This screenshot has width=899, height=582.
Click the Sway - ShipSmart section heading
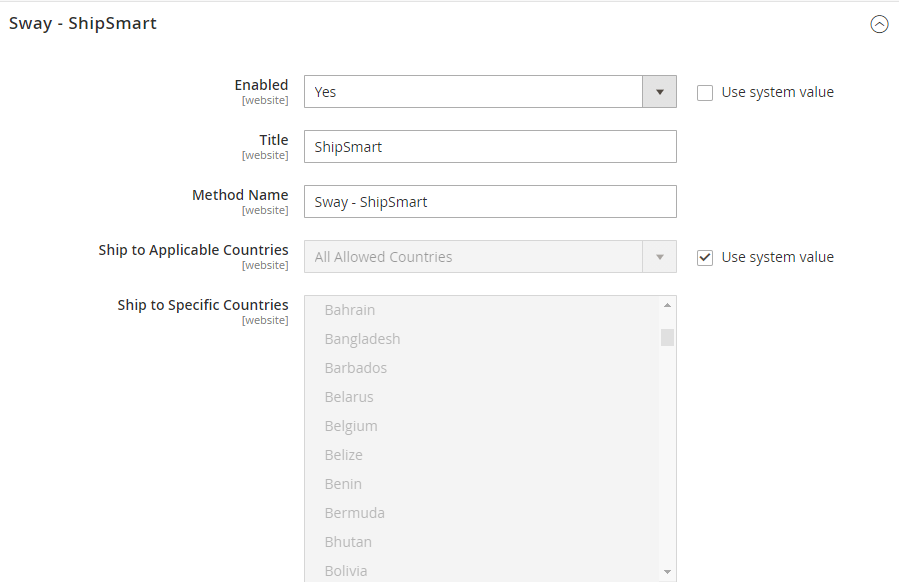click(83, 24)
